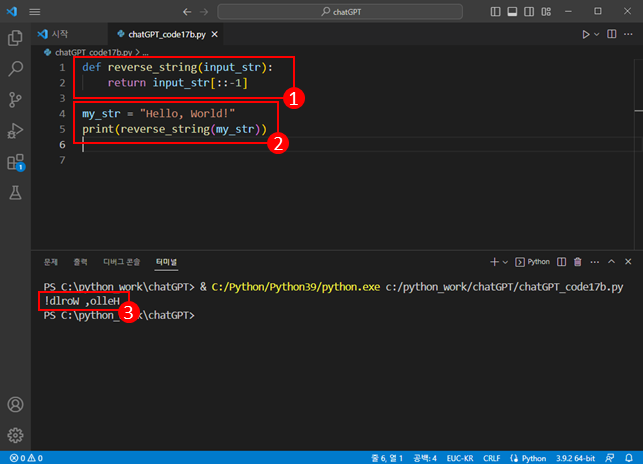Kill terminal with the trash icon
This screenshot has height=464, width=643.
[x=578, y=262]
